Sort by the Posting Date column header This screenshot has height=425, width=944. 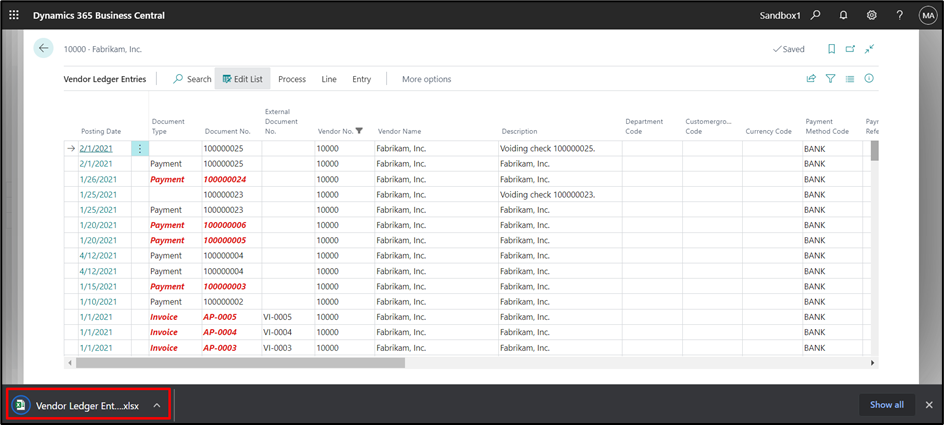(101, 131)
